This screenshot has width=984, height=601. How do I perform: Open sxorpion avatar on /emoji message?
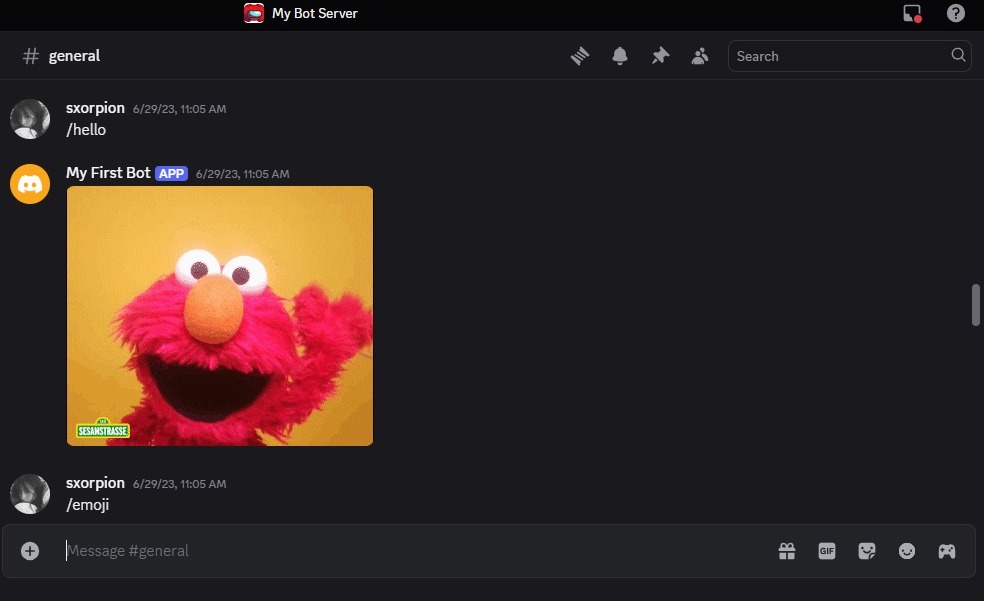(30, 494)
